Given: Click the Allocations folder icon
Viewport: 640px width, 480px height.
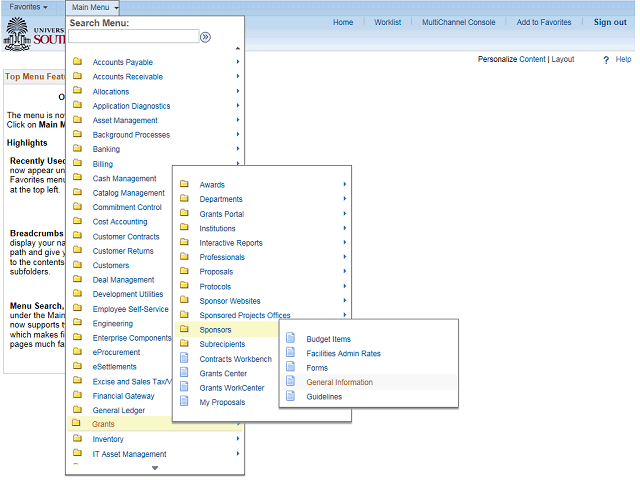Looking at the screenshot, I should (78, 91).
